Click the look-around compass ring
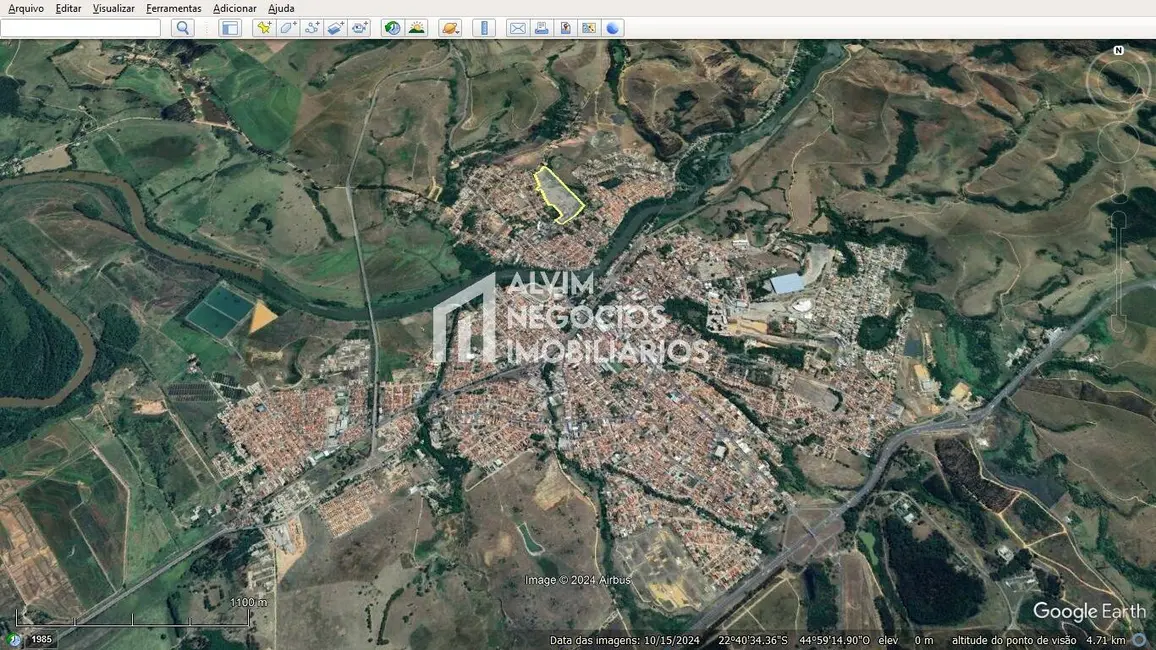The height and width of the screenshot is (650, 1156). [1118, 82]
